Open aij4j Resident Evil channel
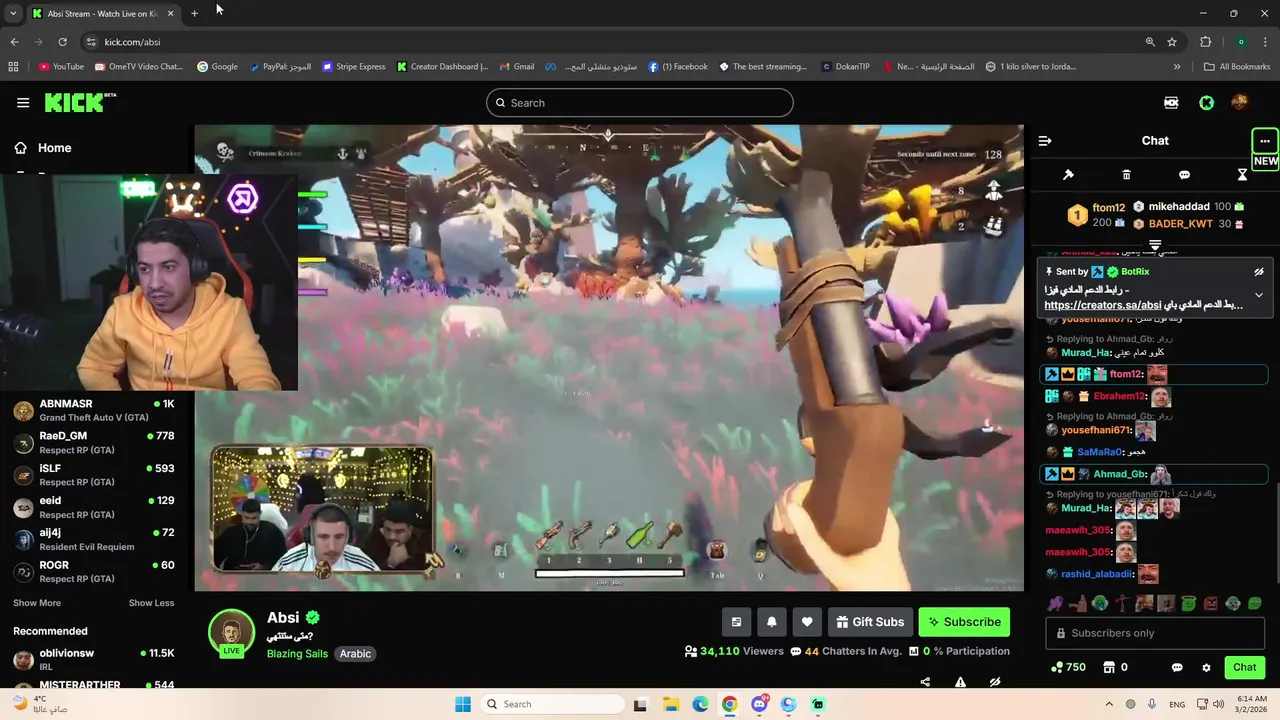1280x720 pixels. [95, 539]
